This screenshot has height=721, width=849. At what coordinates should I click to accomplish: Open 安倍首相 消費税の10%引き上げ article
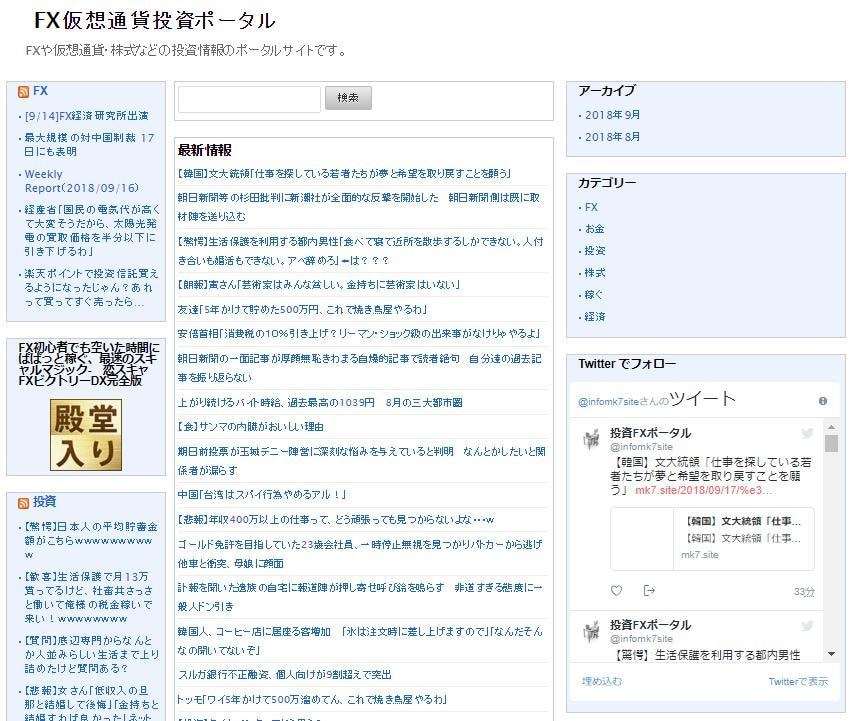tap(358, 334)
